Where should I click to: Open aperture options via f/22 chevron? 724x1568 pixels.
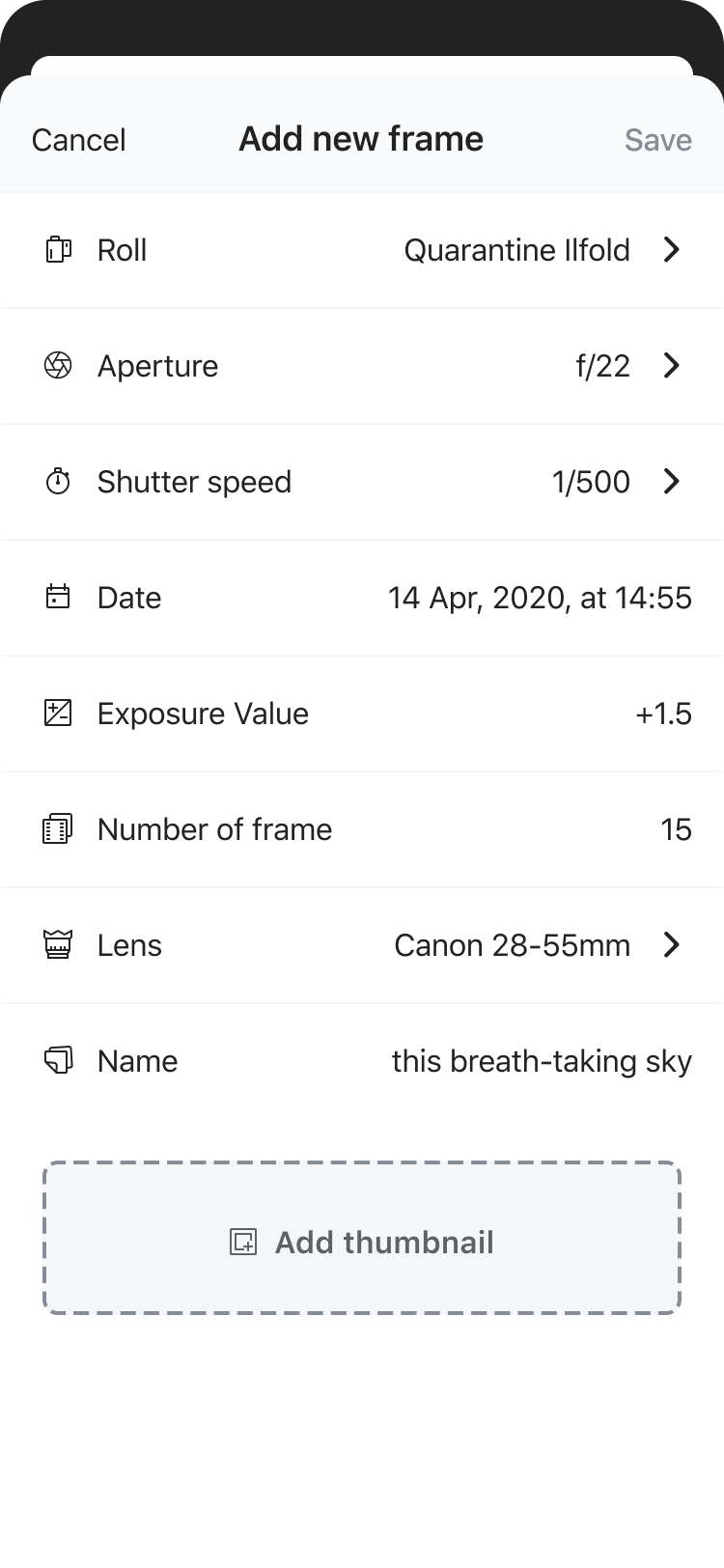(x=672, y=366)
